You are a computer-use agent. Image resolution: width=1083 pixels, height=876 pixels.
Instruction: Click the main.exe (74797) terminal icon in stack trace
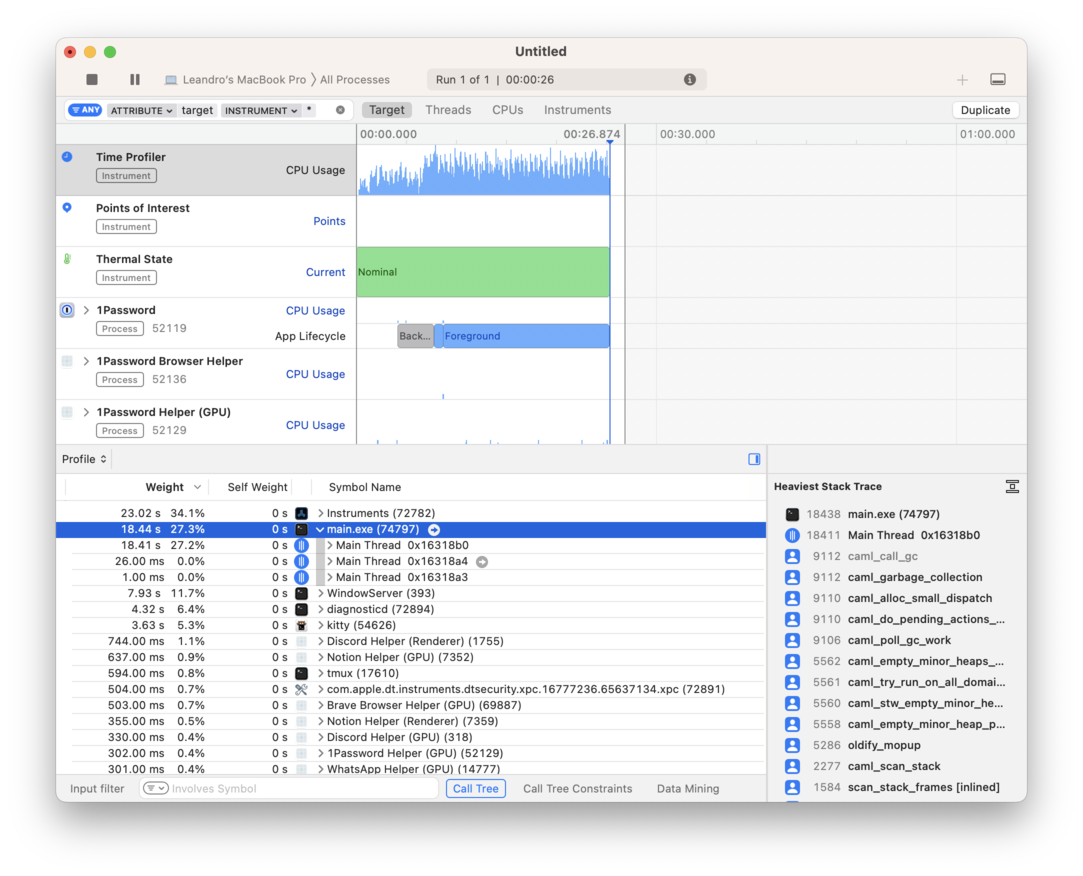[792, 514]
